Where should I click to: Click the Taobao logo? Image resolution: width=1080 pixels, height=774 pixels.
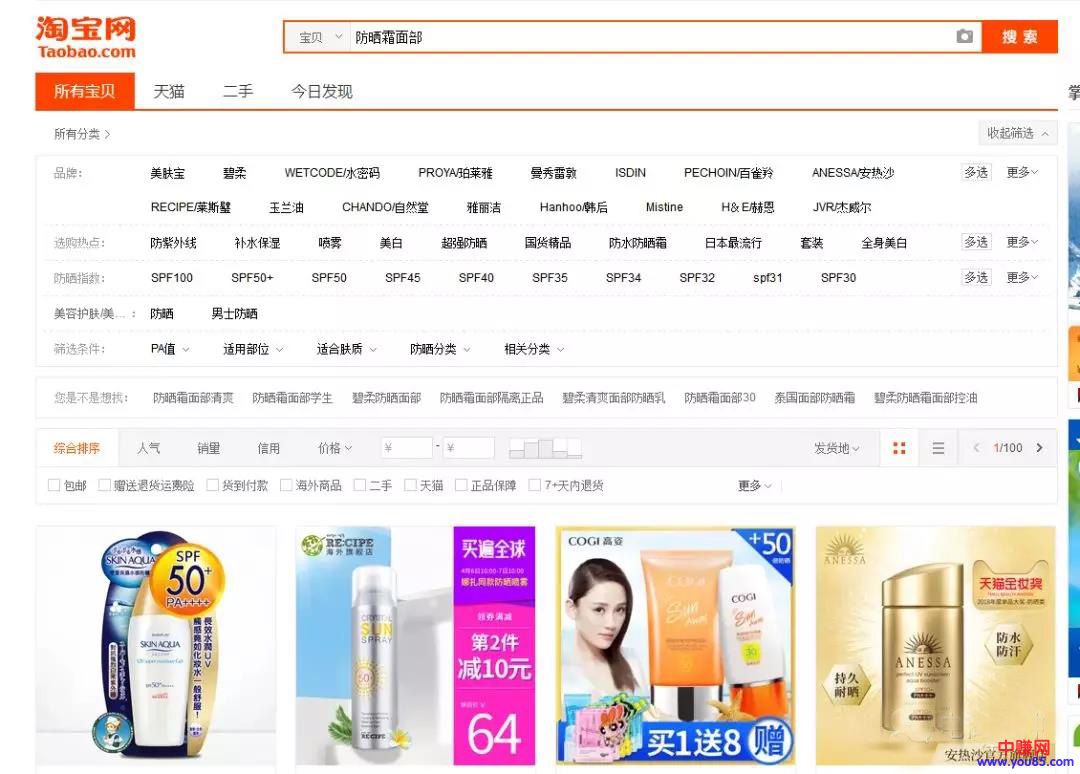pyautogui.click(x=86, y=37)
